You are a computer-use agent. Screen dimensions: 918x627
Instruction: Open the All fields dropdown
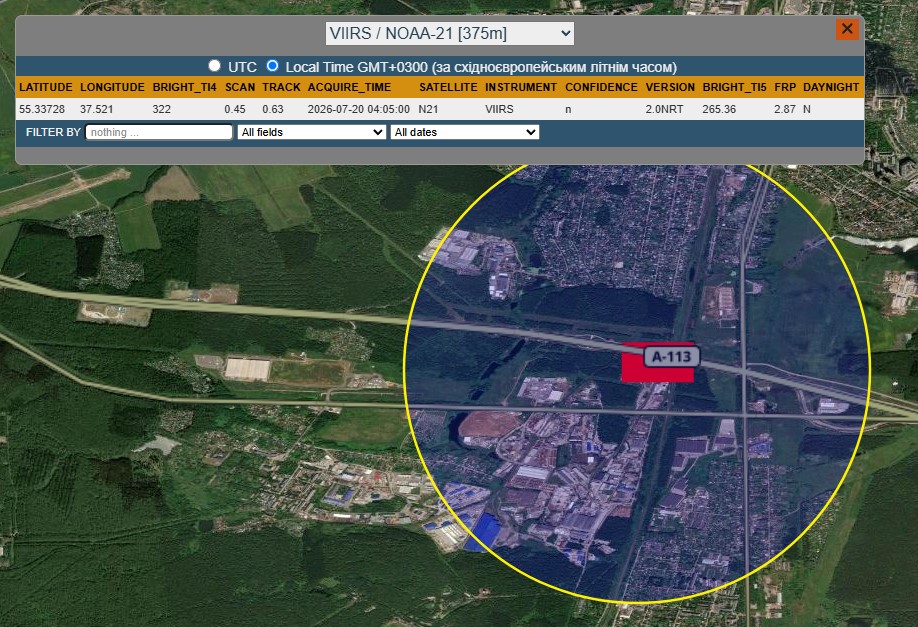[311, 132]
